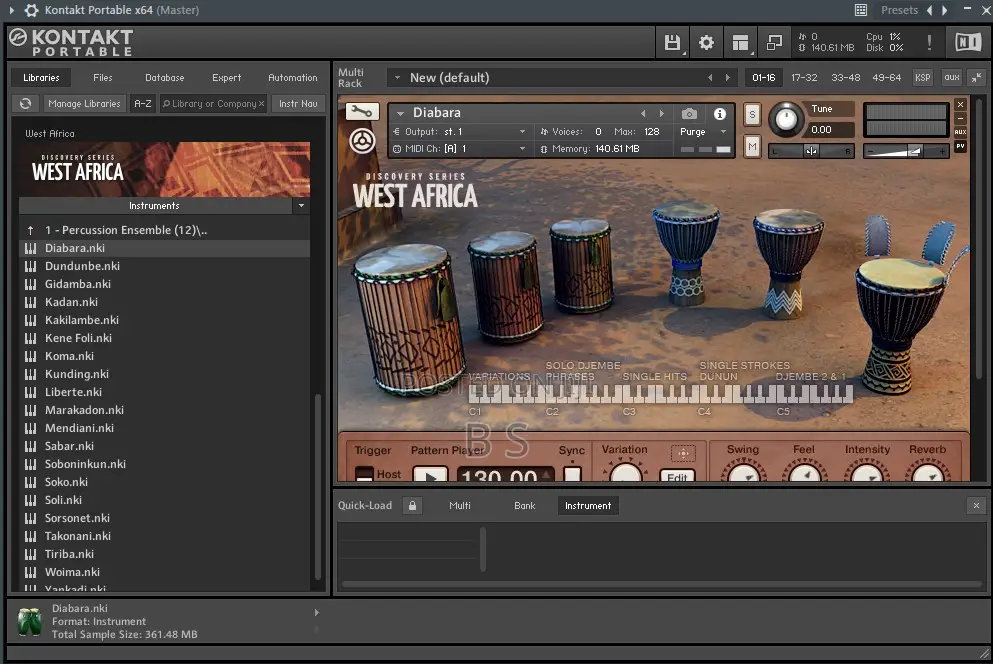The image size is (993, 664).
Task: Click Library or Company search field
Action: point(213,103)
